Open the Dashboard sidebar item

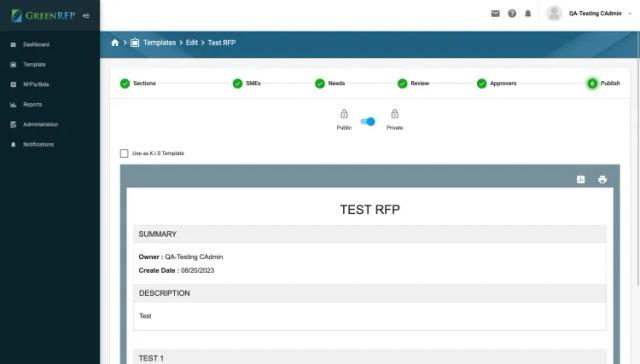(x=36, y=44)
